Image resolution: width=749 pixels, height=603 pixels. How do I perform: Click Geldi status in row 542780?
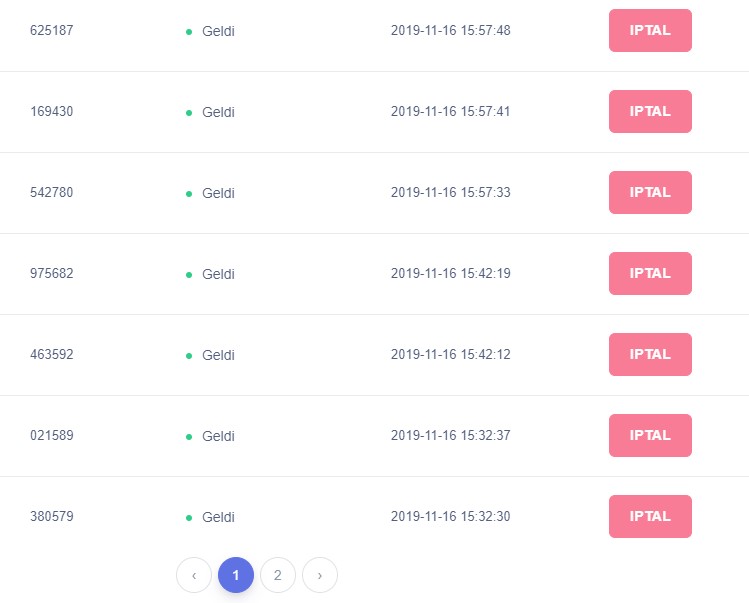click(218, 193)
